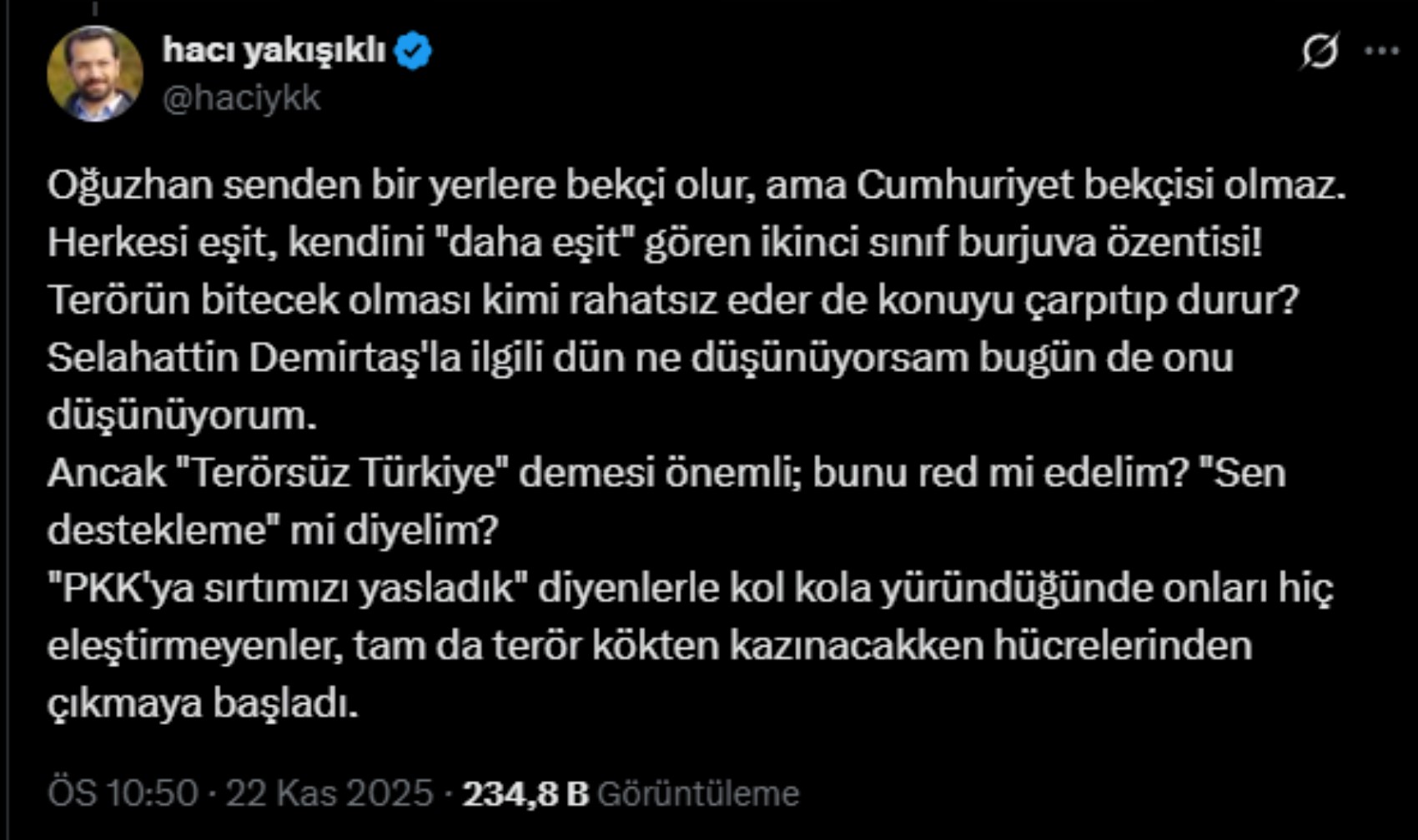
Task: Open the three-dot more options menu
Action: tap(1381, 51)
